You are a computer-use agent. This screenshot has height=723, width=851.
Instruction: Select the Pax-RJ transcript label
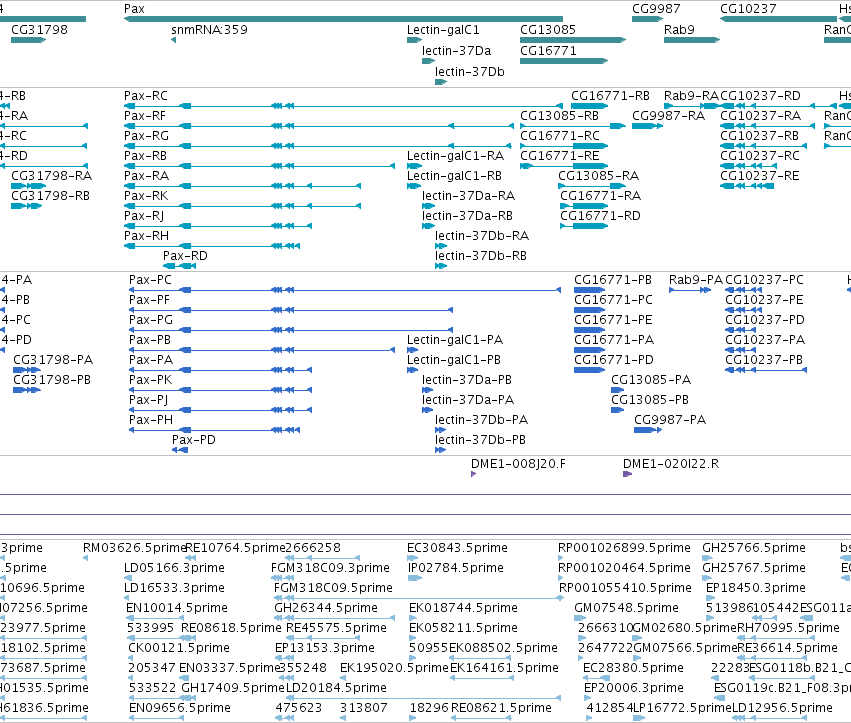coord(144,216)
